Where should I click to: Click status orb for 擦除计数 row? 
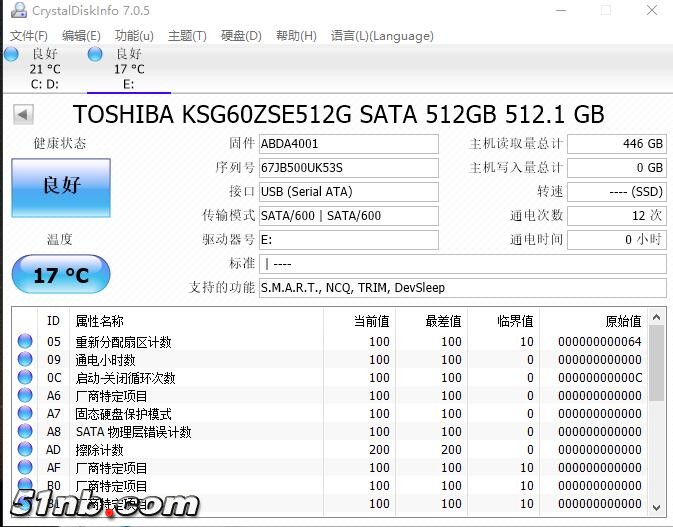click(x=25, y=450)
